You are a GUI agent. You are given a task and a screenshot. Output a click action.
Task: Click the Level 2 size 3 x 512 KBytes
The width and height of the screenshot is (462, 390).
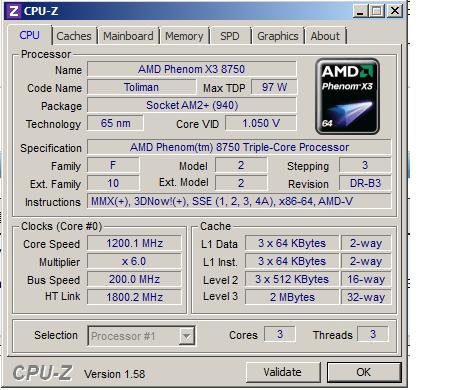coord(292,279)
